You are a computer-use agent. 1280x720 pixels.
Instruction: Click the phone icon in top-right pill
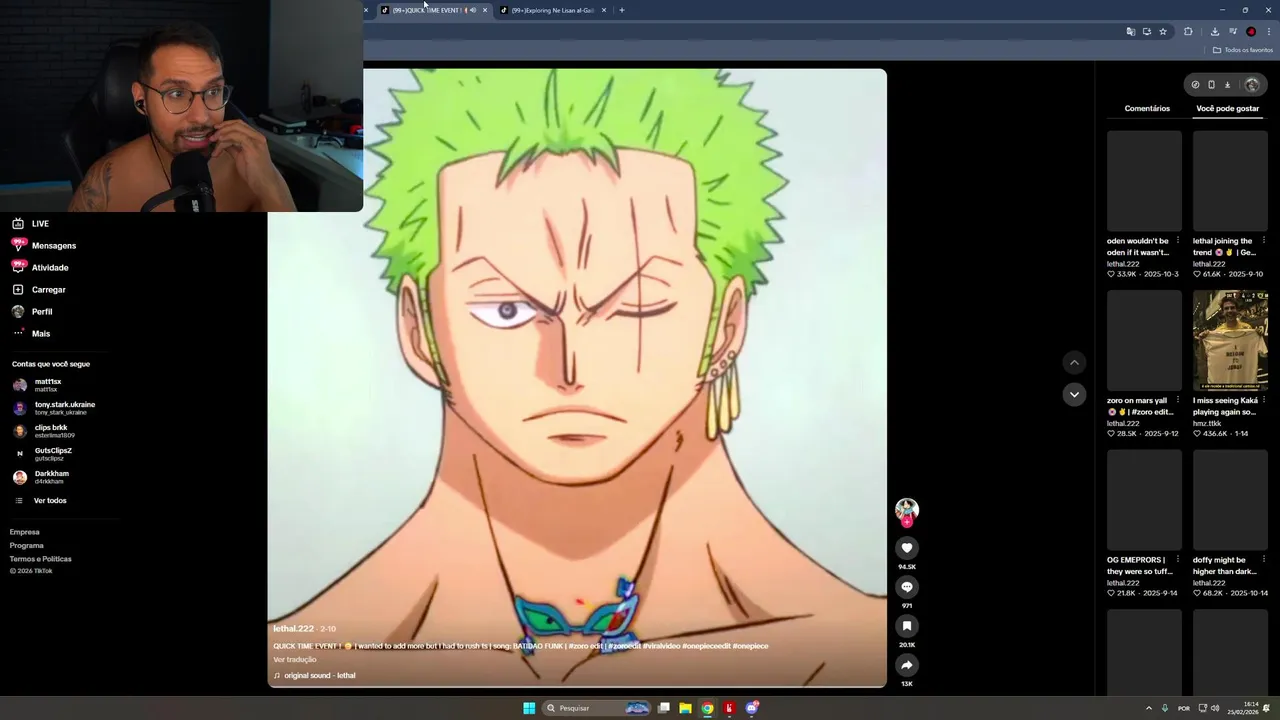tap(1211, 85)
